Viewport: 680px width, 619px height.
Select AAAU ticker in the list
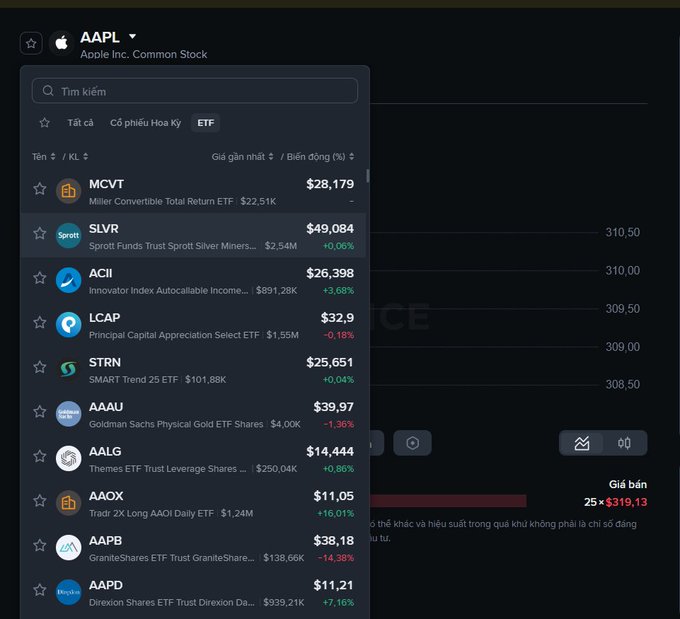(106, 407)
